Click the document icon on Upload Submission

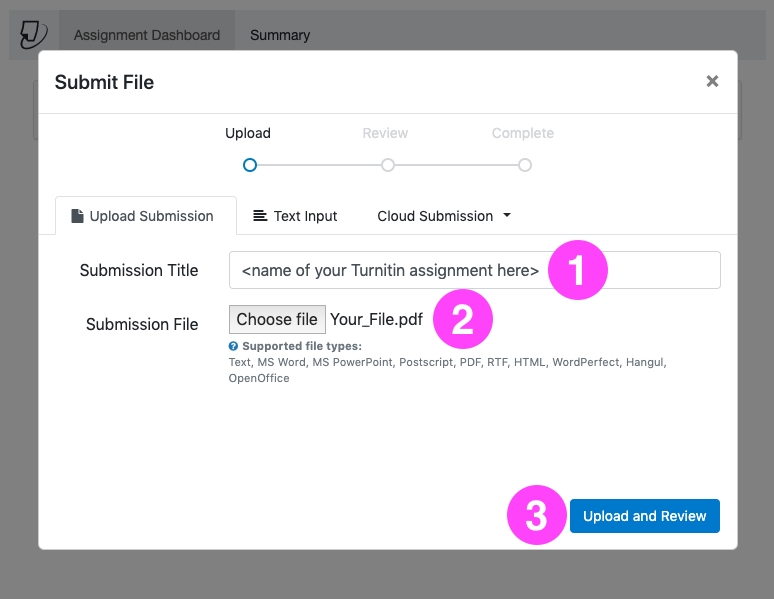pos(77,216)
